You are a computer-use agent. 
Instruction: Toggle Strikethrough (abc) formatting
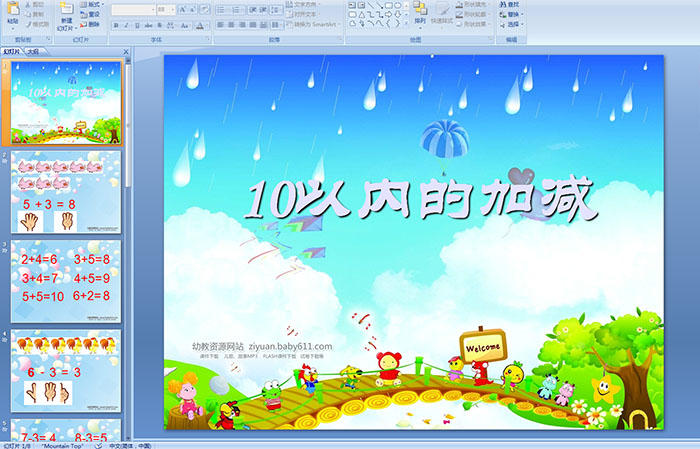148,25
